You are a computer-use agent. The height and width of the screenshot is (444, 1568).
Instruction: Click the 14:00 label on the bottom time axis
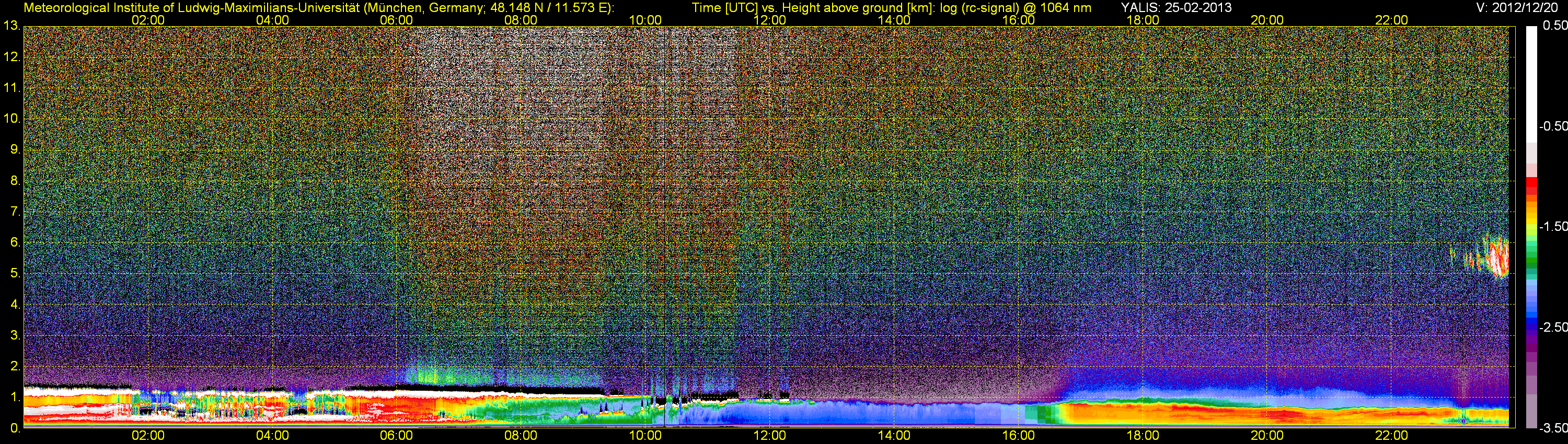(894, 436)
